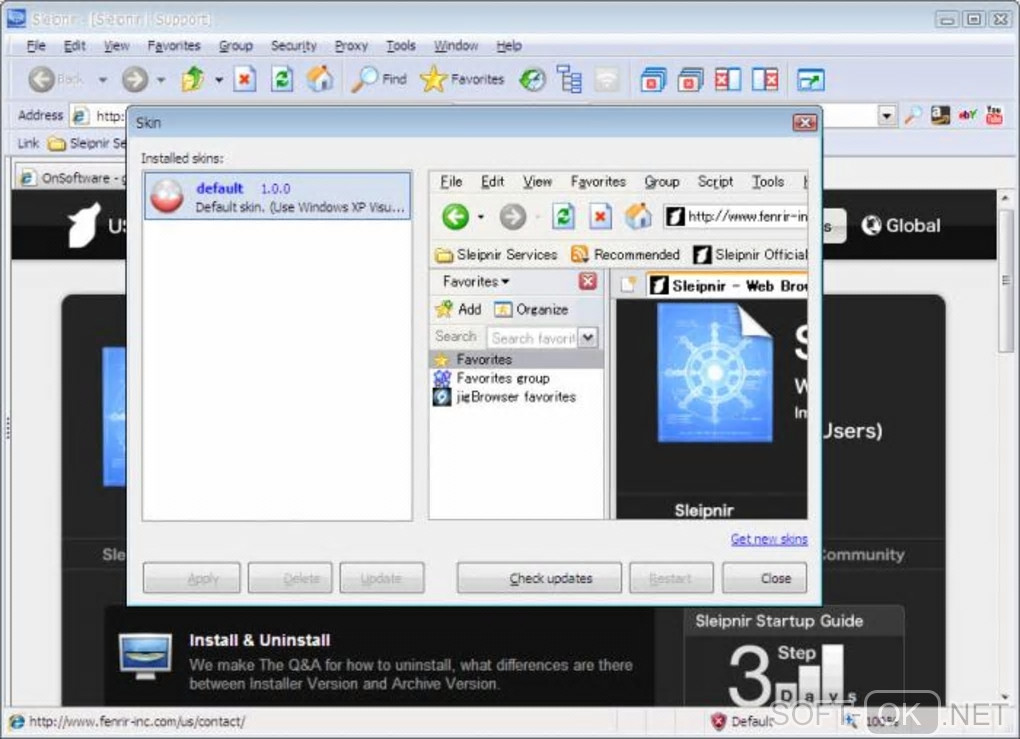This screenshot has height=739, width=1020.
Task: Click the eBay search icon
Action: [967, 116]
